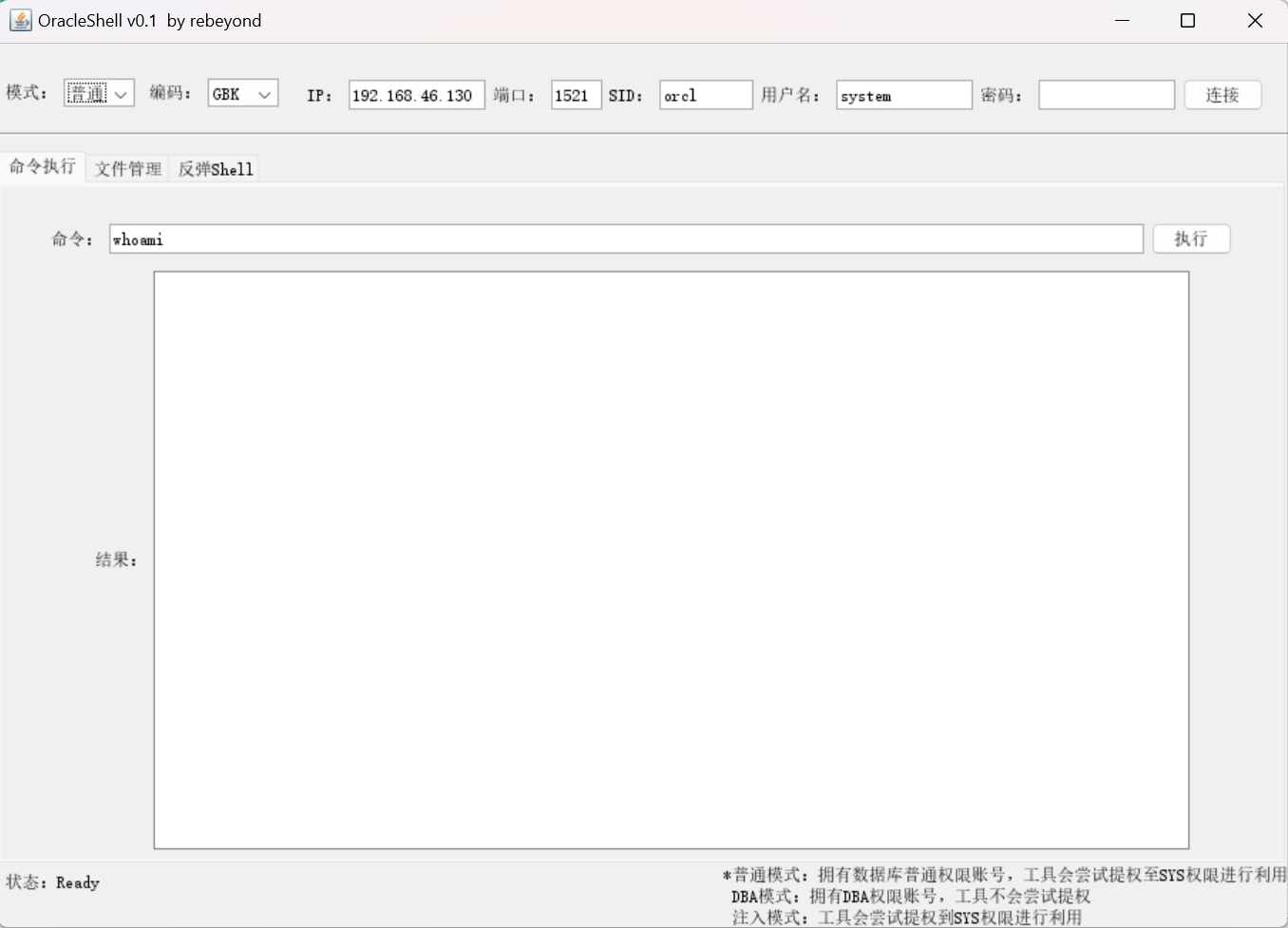Select the SID field containing orcl
This screenshot has width=1288, height=928.
tap(705, 95)
